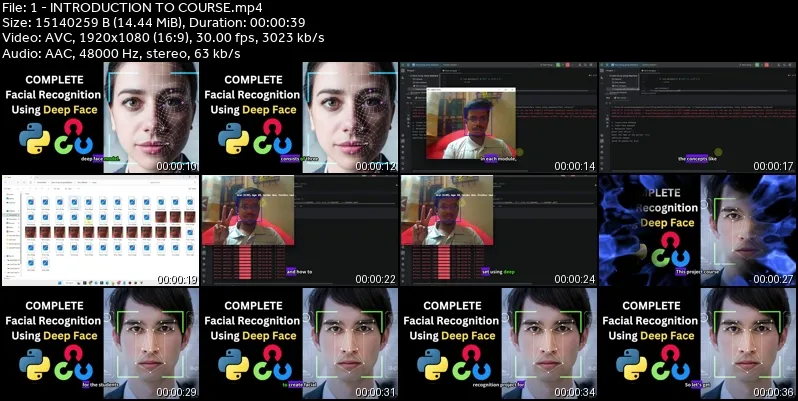Click the caption 'consists of three'

pyautogui.click(x=300, y=159)
